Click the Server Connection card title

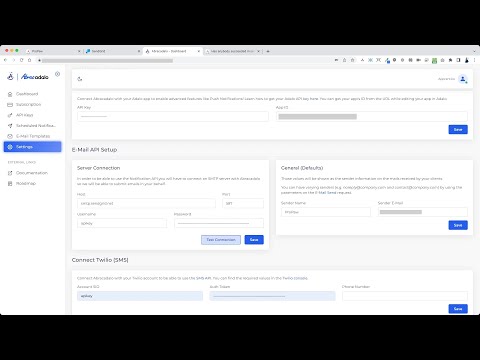click(98, 168)
